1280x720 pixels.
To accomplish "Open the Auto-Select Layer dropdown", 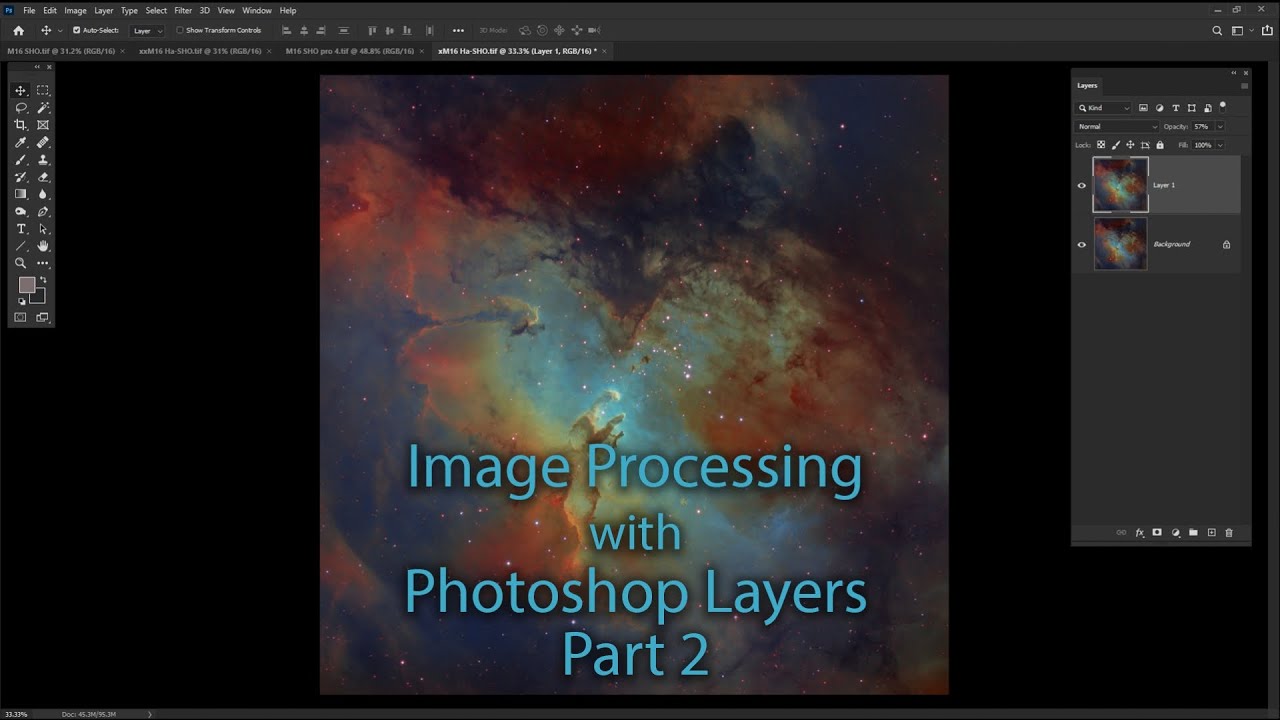I will pyautogui.click(x=148, y=31).
